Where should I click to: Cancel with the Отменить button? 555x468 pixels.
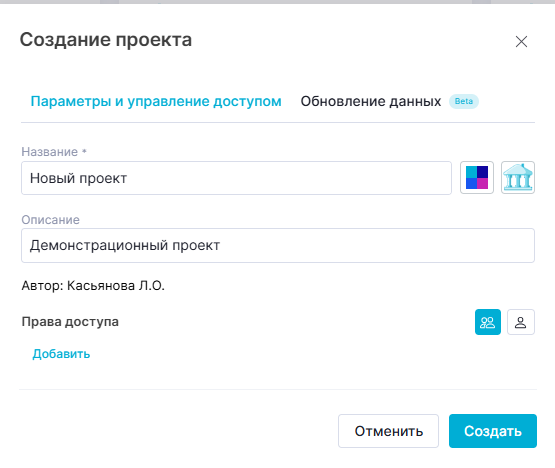click(x=388, y=431)
